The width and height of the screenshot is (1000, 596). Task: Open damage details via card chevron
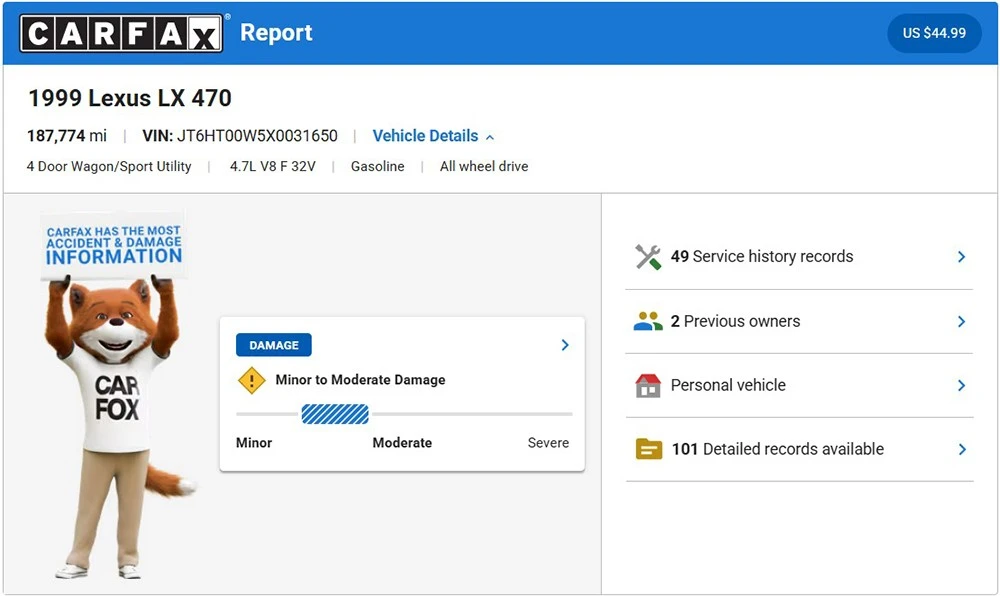(x=564, y=345)
